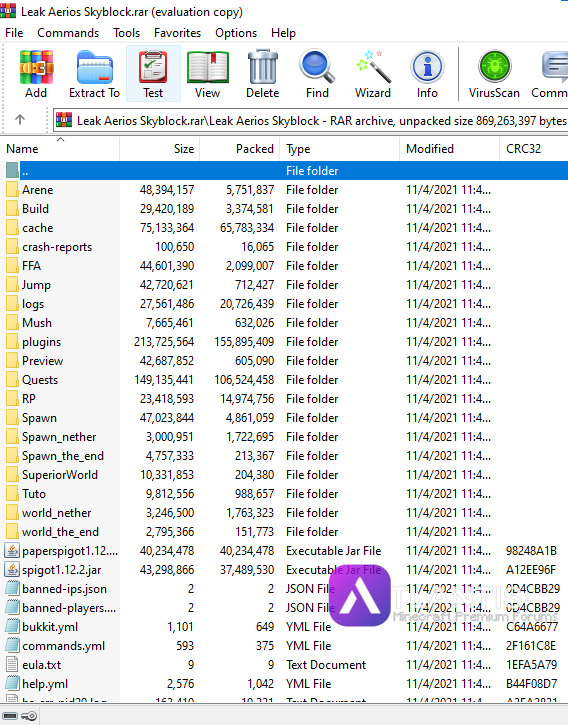The height and width of the screenshot is (725, 568).
Task: Select the eula.txt document icon
Action: click(x=12, y=664)
